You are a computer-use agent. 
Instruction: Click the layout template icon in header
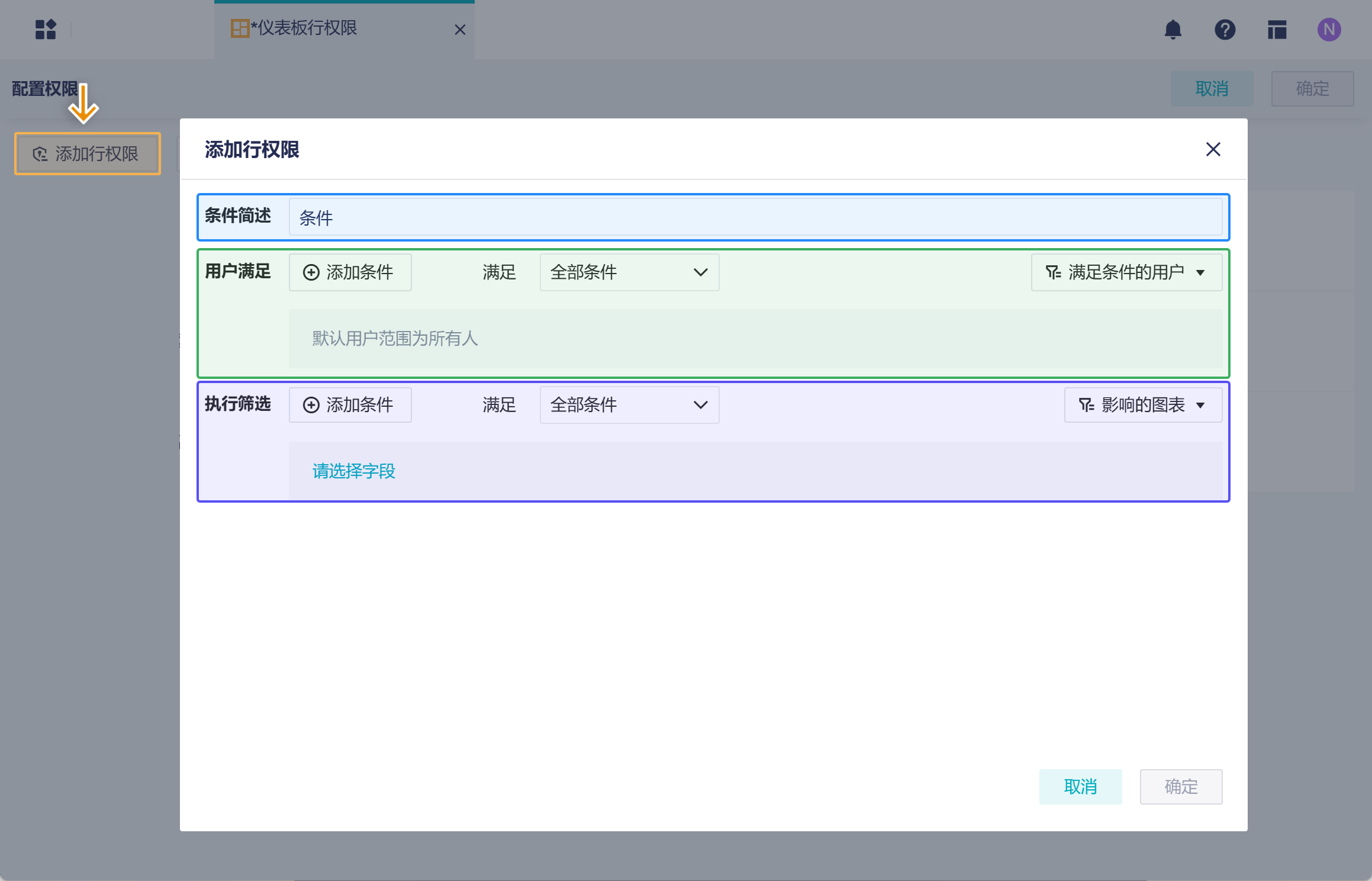pos(1277,30)
